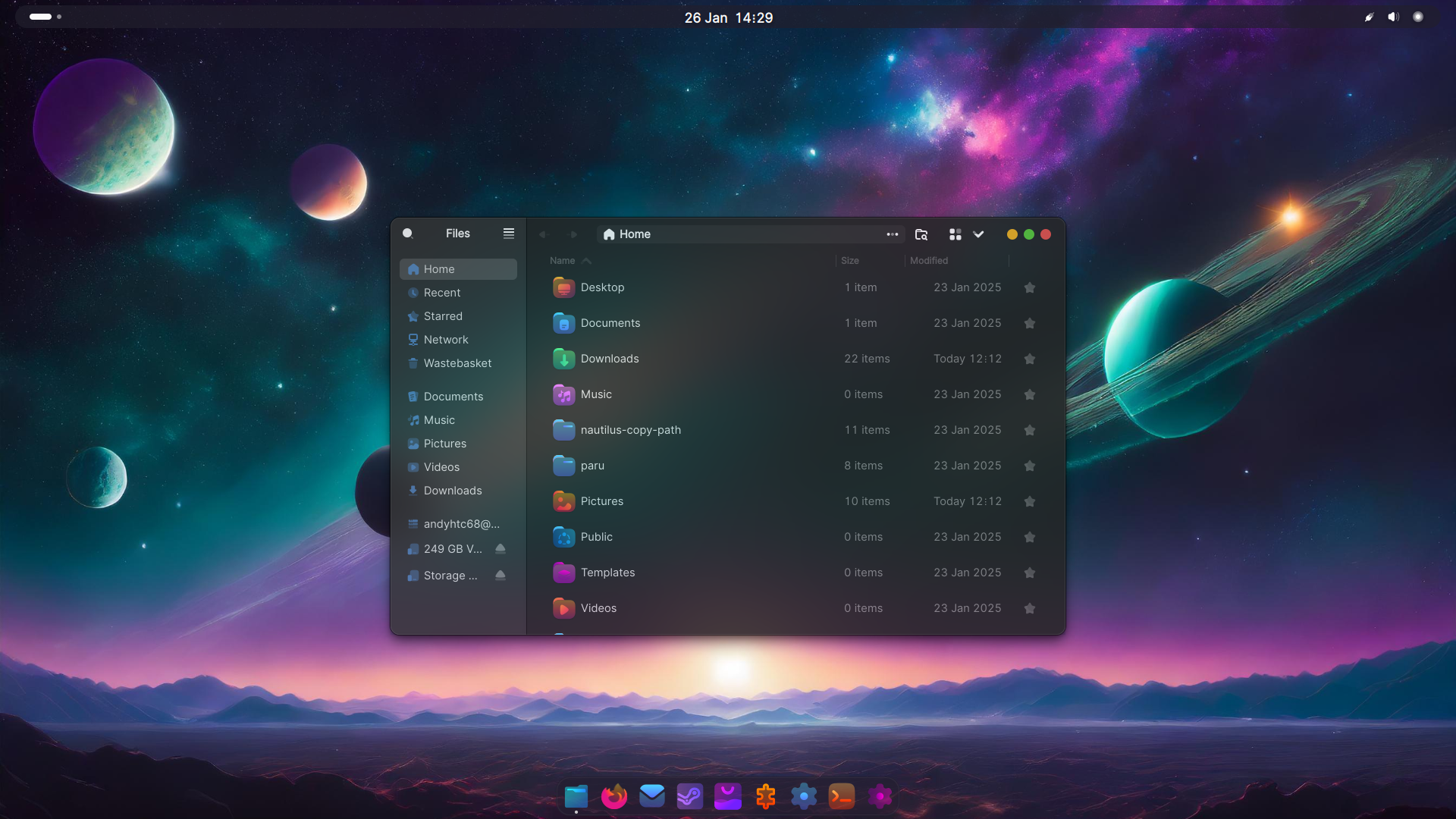Open the hamburger main menu
This screenshot has width=1456, height=819.
(x=509, y=234)
